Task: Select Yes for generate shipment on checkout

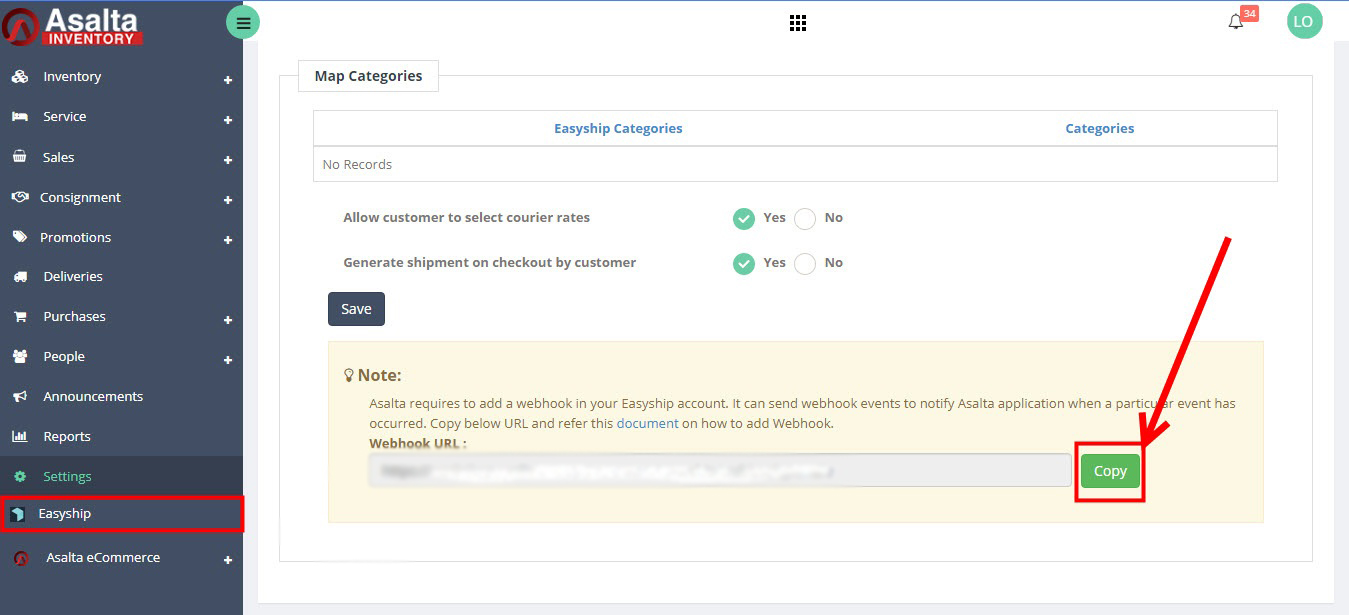Action: click(x=743, y=263)
